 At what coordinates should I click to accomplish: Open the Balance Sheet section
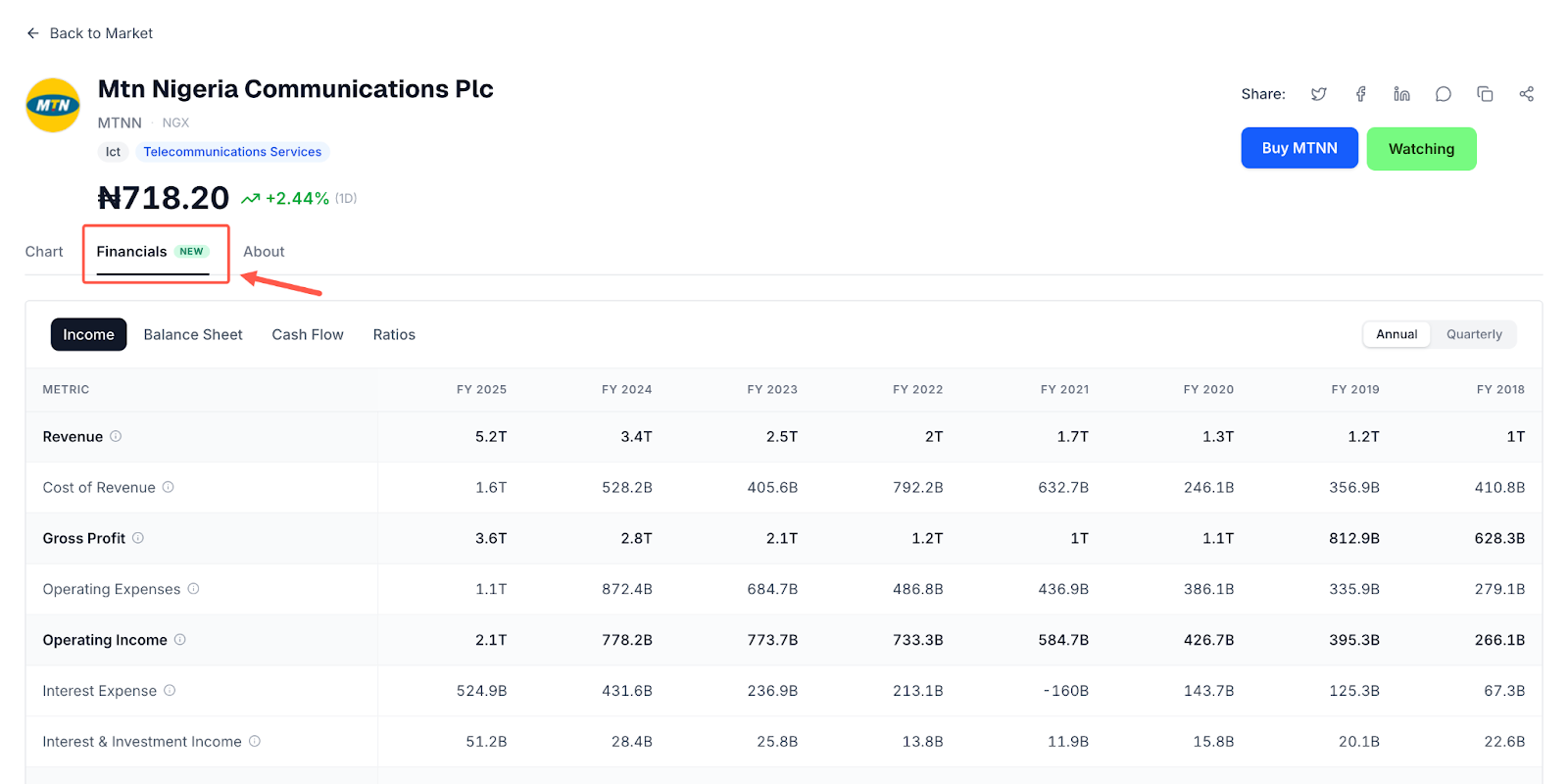tap(193, 335)
